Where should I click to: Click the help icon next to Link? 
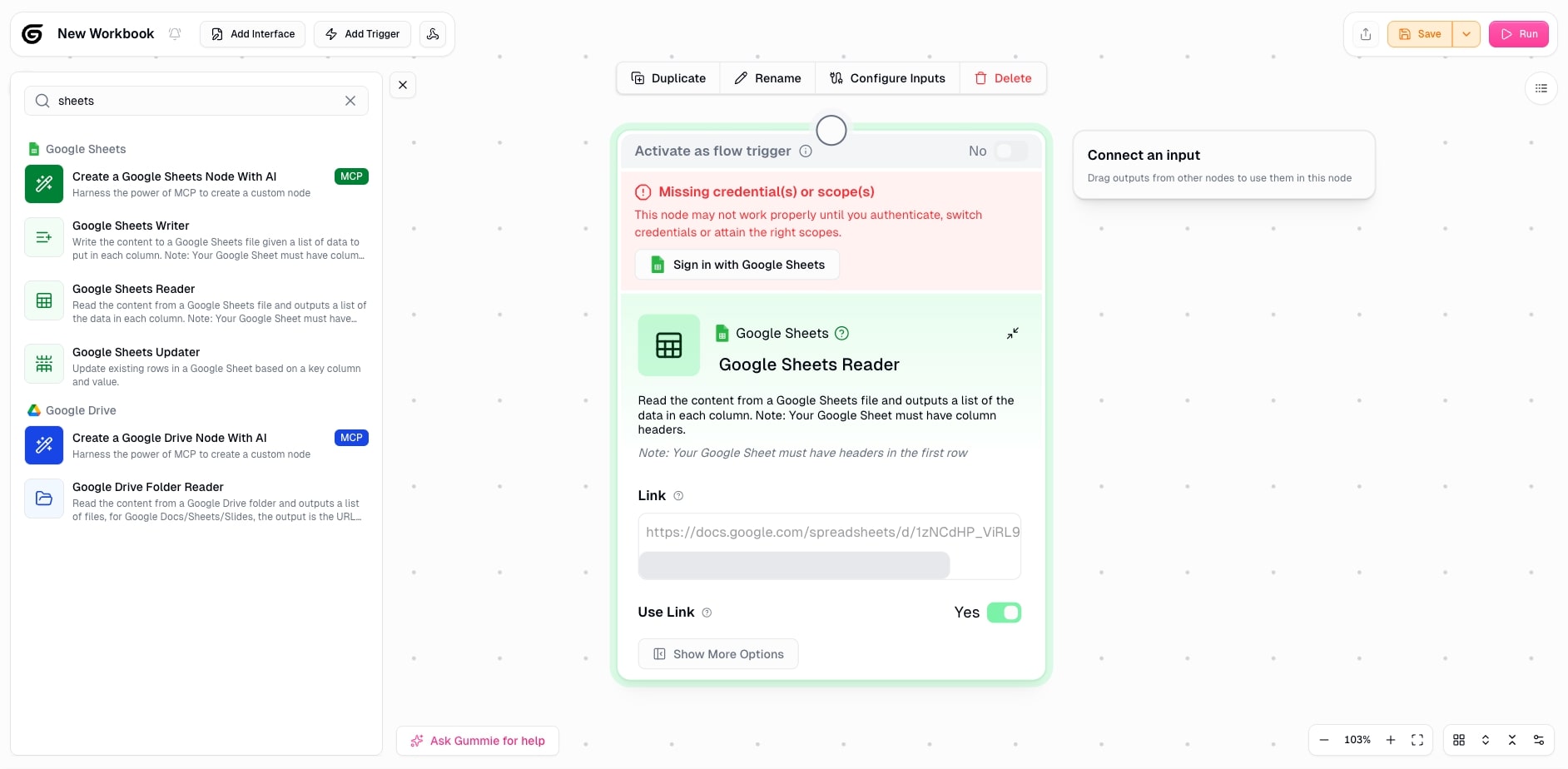[678, 496]
